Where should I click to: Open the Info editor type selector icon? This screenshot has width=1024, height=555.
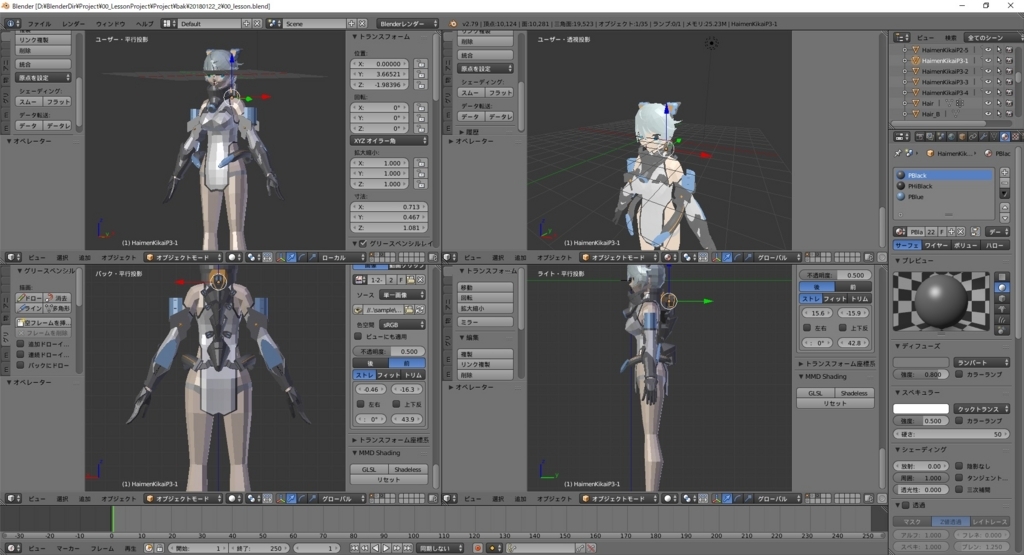pos(13,24)
